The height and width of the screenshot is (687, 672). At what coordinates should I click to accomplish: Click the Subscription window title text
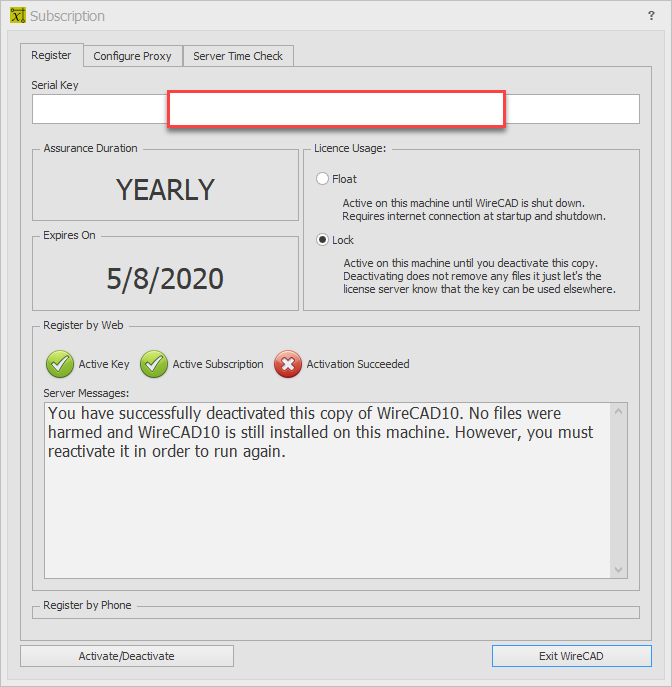click(67, 16)
